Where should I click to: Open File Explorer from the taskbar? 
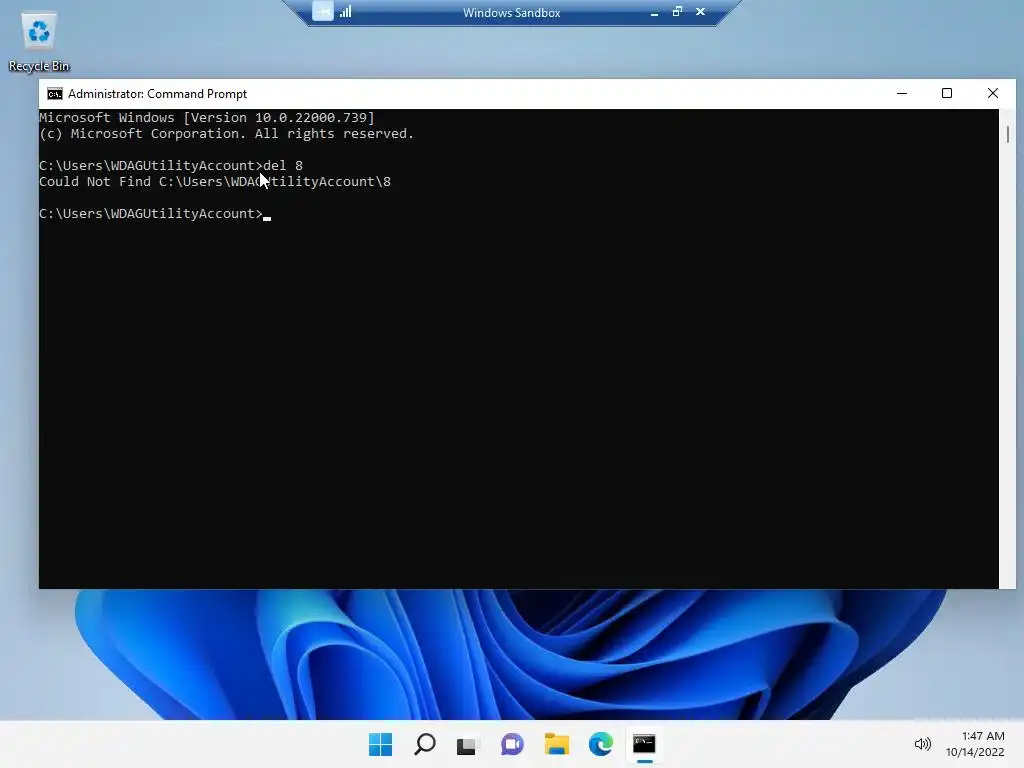556,744
